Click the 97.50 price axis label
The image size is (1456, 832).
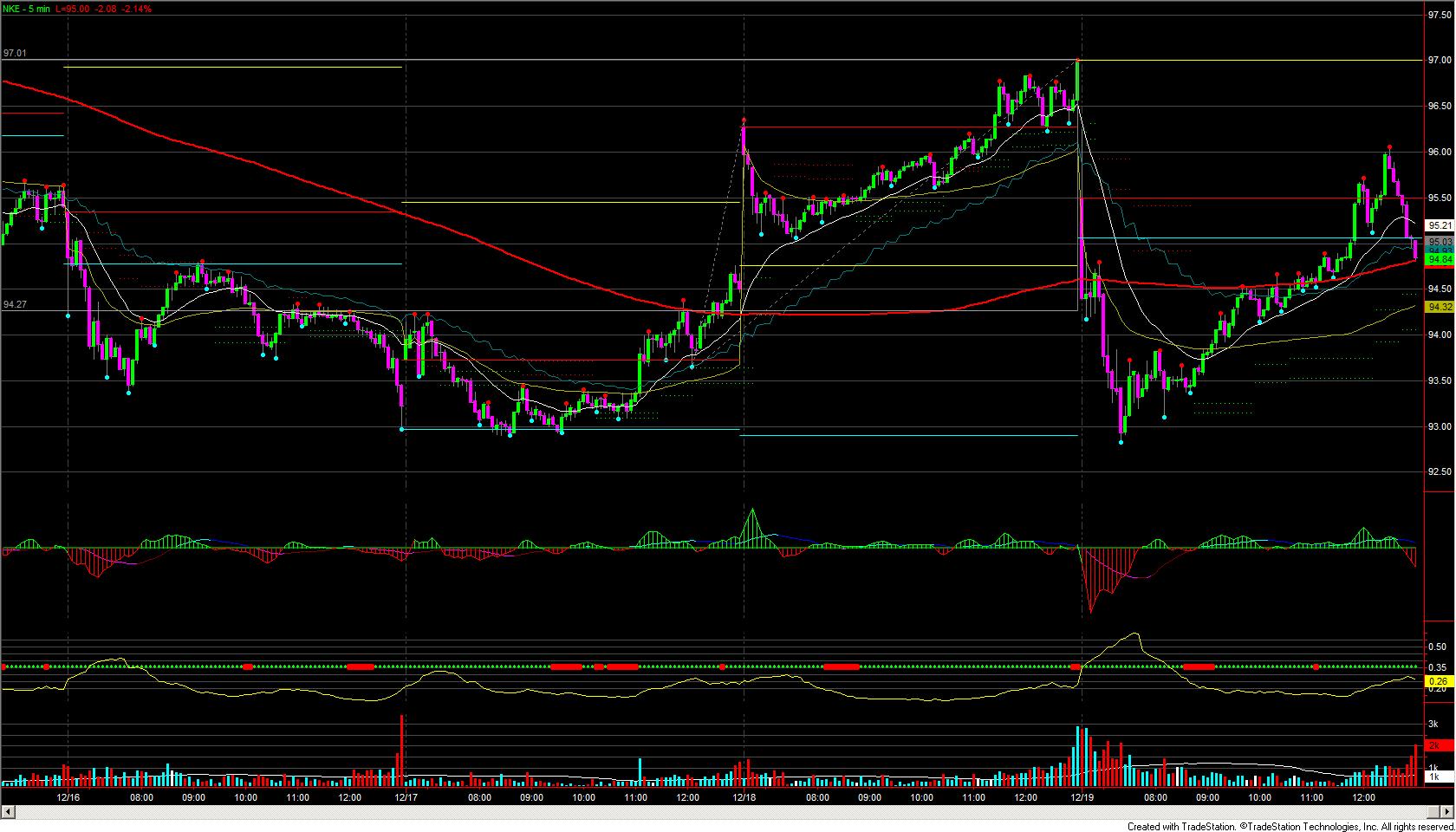point(1440,15)
